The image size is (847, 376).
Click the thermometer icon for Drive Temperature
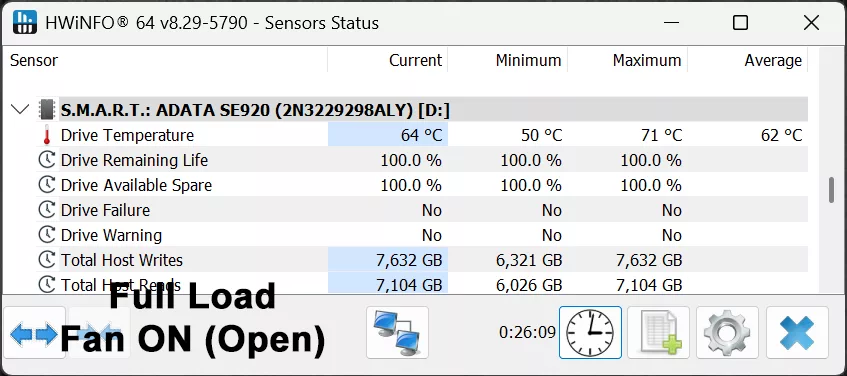coord(47,135)
